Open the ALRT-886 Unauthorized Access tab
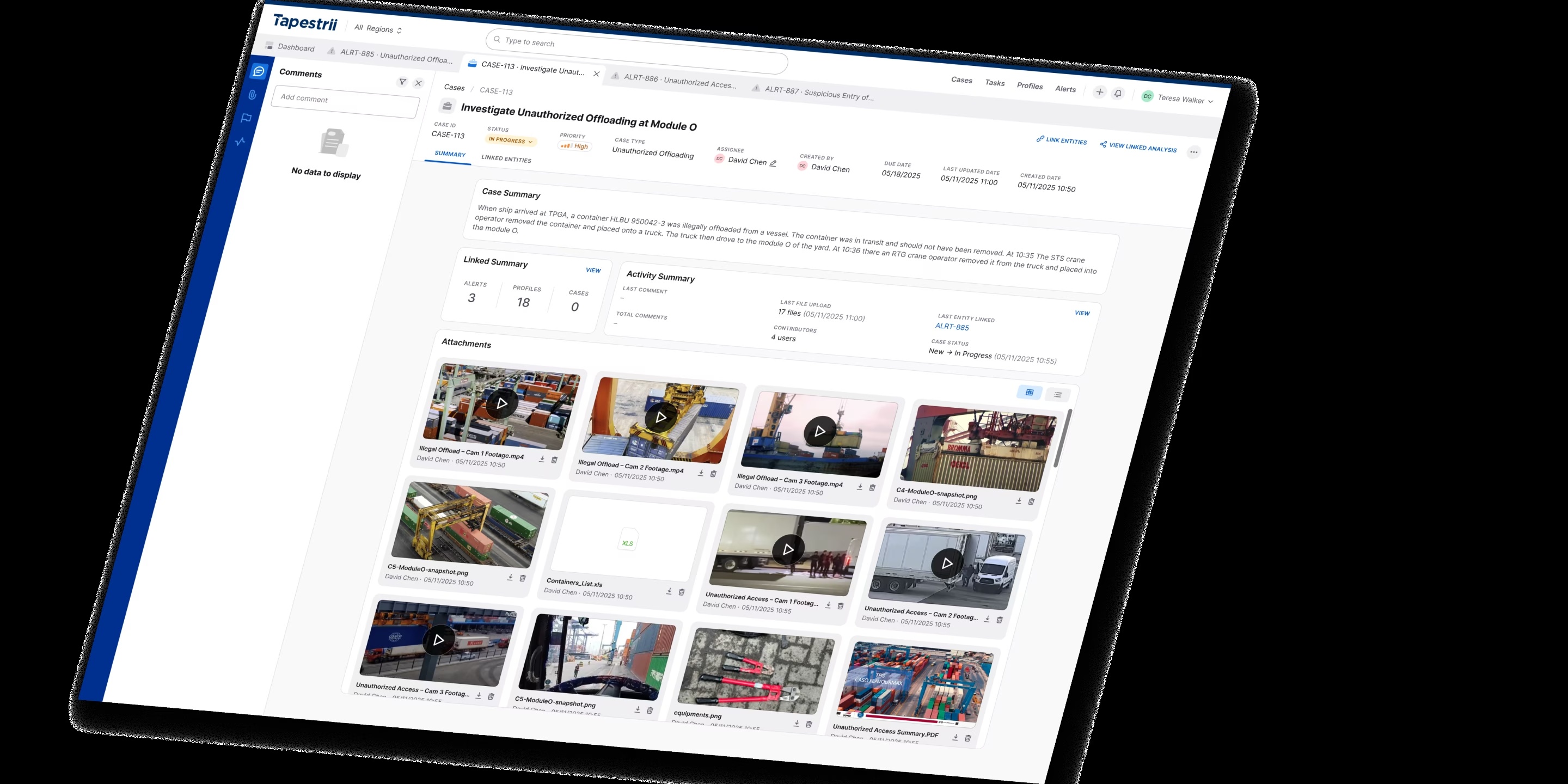Screen dimensions: 1568x784 (x=675, y=81)
